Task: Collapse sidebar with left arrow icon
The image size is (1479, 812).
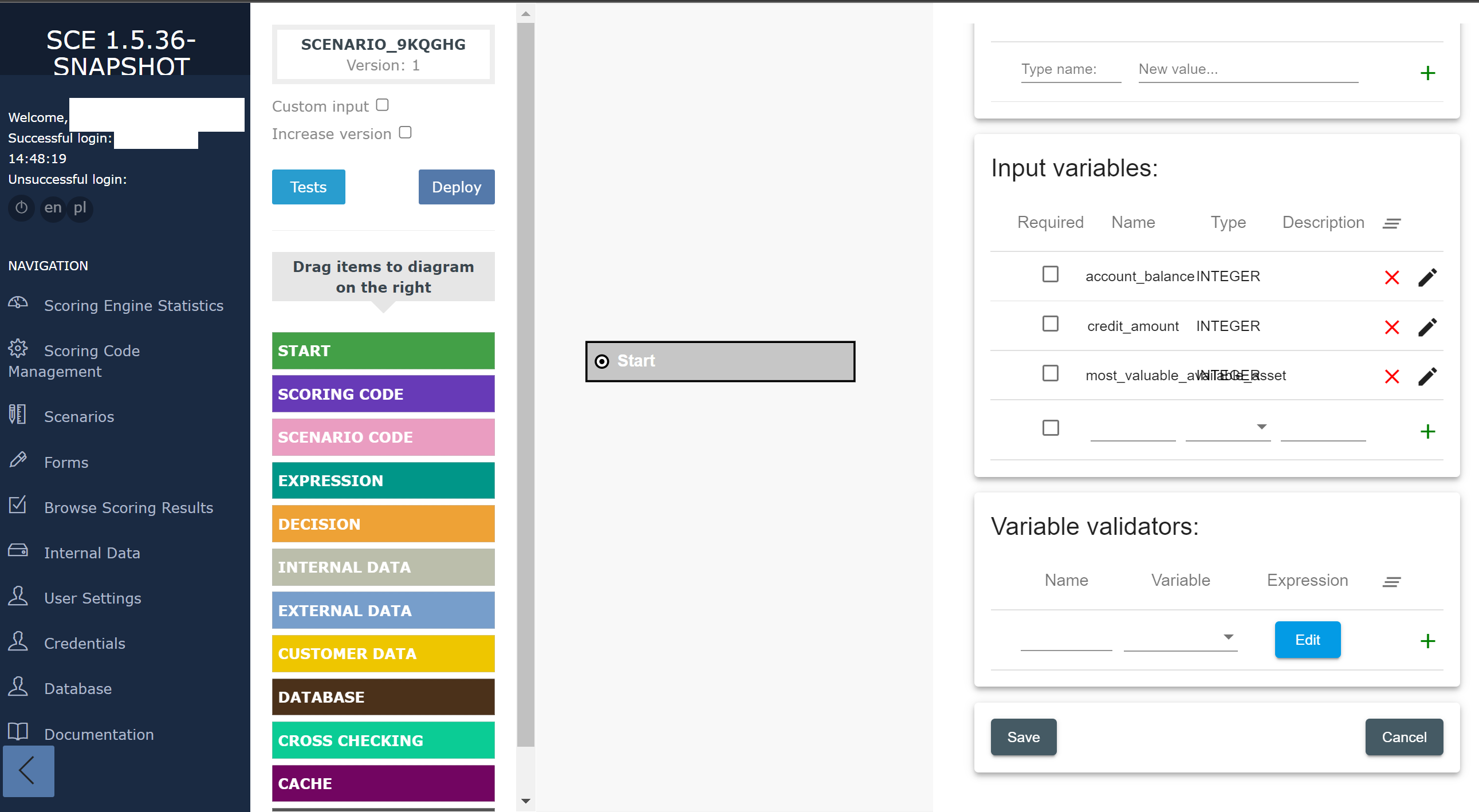Action: pos(28,770)
